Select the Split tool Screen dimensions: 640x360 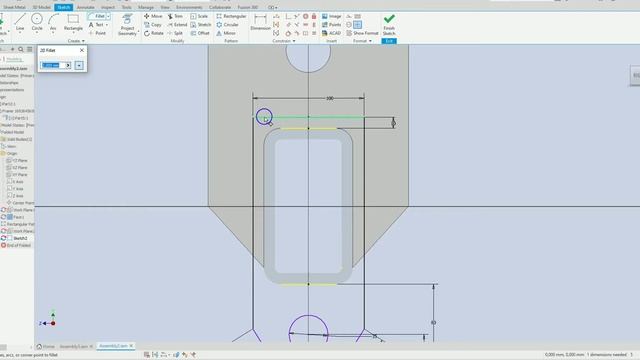coord(175,33)
